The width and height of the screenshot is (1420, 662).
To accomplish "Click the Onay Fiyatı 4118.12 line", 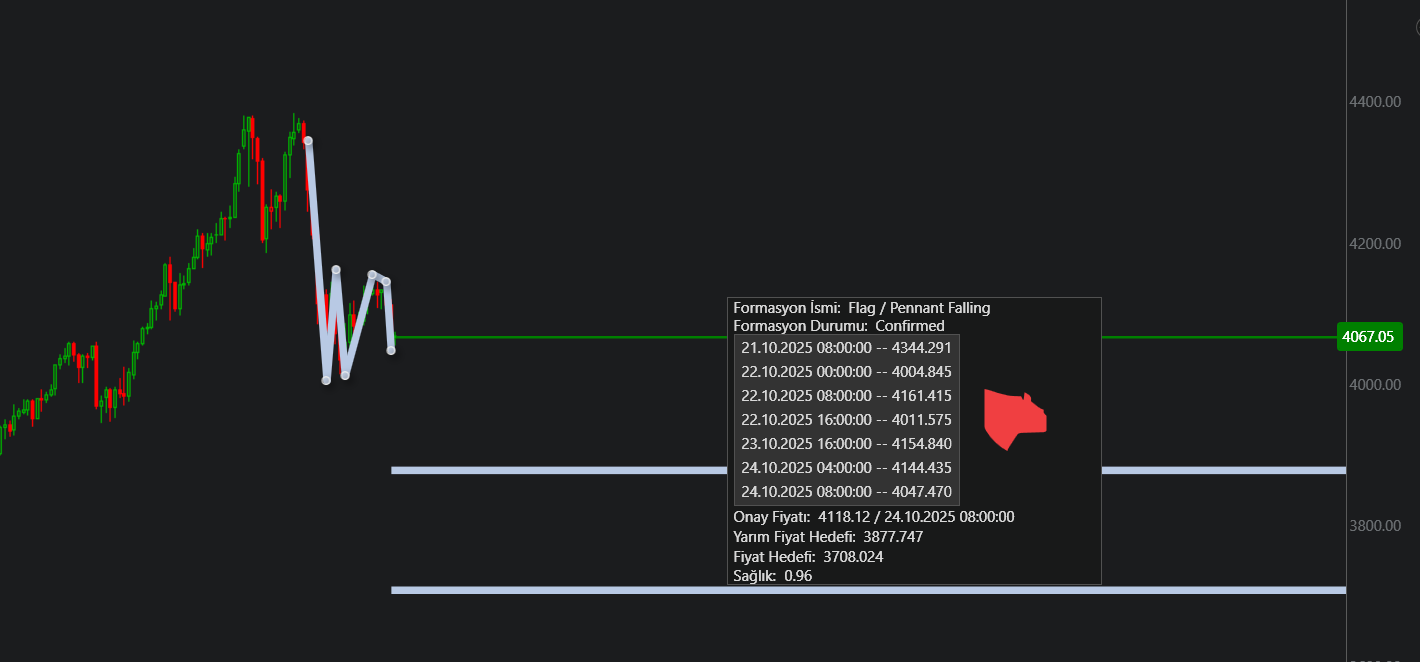I will point(874,517).
